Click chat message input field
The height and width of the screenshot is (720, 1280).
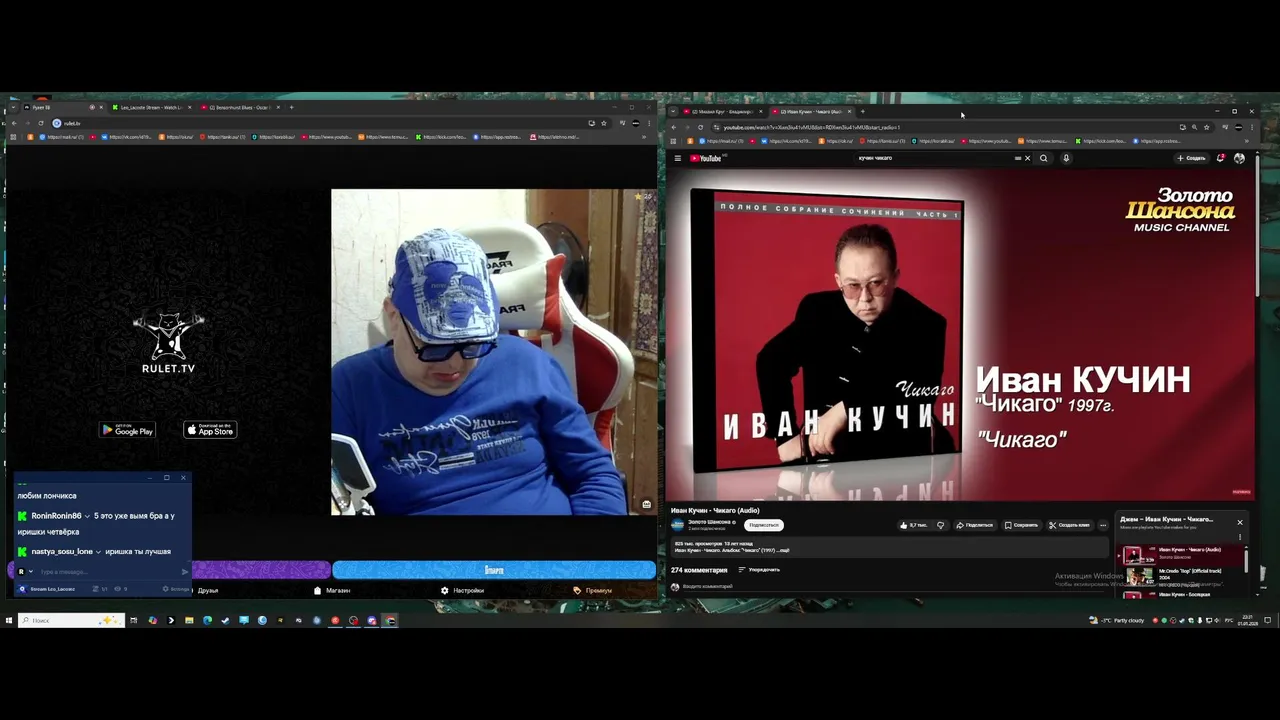tap(108, 572)
